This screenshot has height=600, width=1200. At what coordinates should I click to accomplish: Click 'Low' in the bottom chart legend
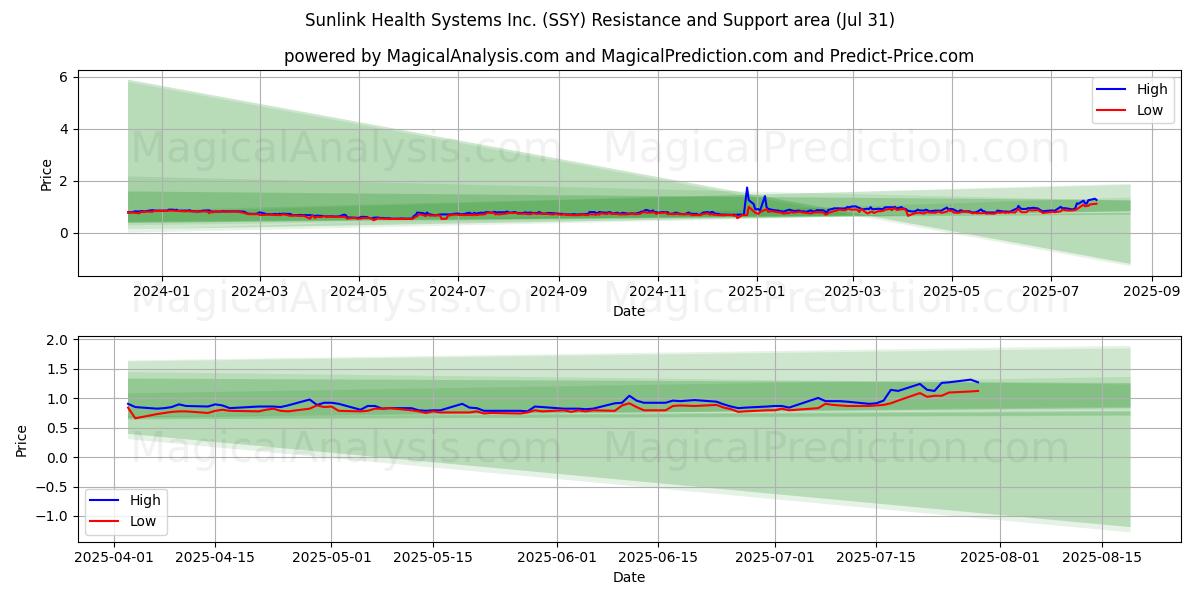(144, 520)
